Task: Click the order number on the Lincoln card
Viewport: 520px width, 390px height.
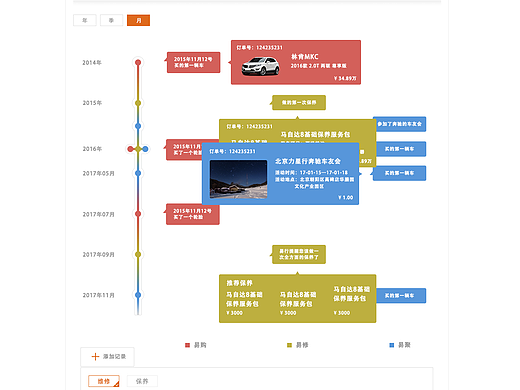Action: pos(259,48)
